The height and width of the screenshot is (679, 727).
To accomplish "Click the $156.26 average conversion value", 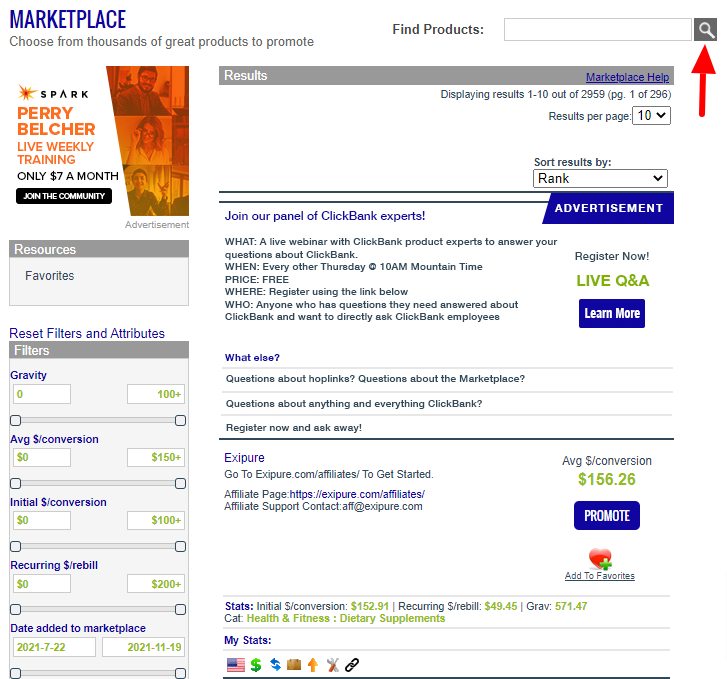I will click(606, 479).
